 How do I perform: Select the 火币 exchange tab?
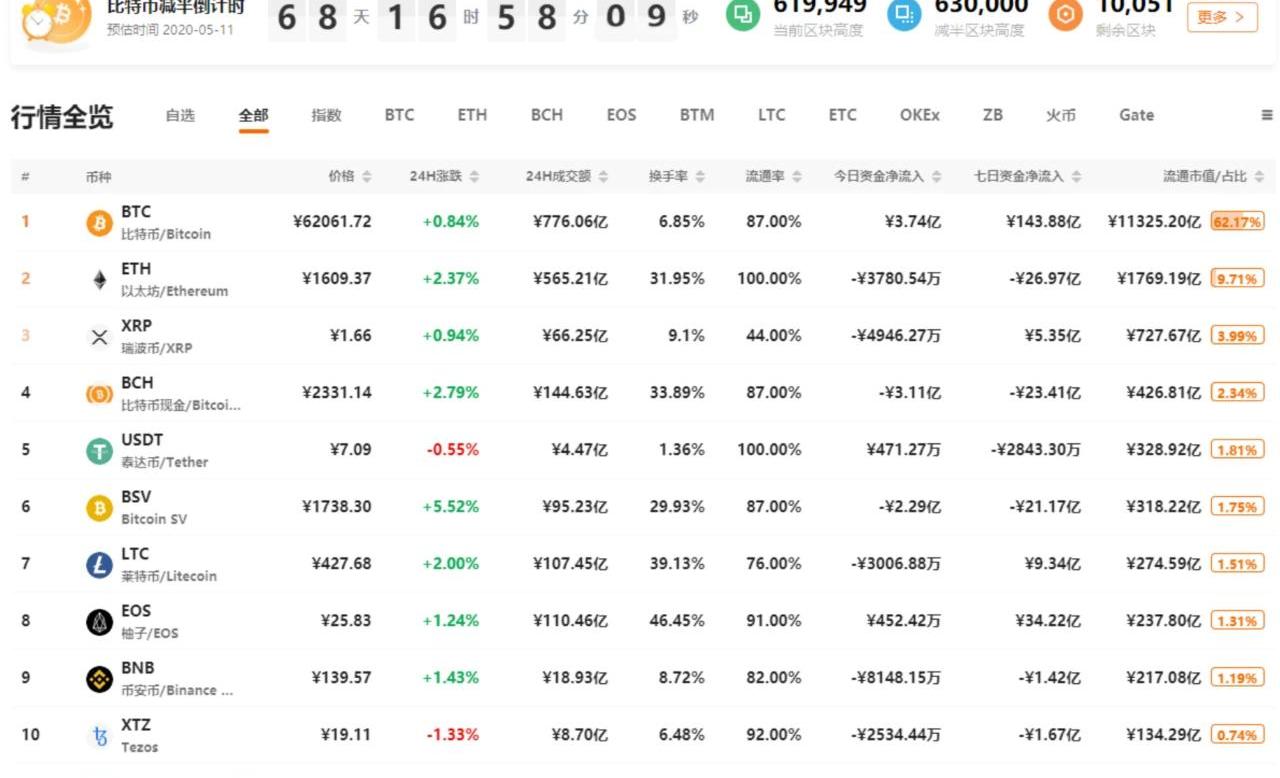click(1060, 115)
